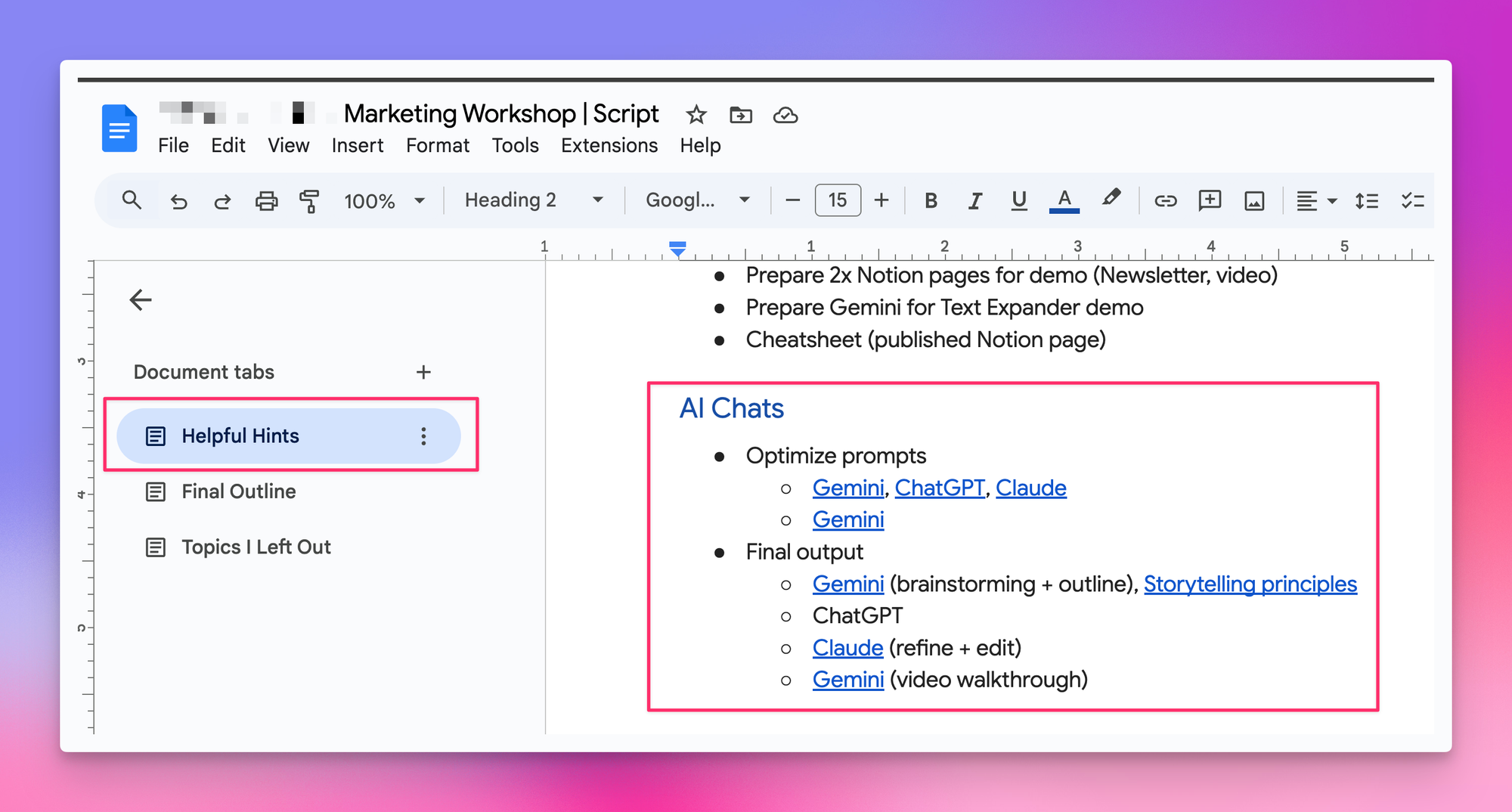Open the Storytelling principles link
1512x812 pixels.
tap(1250, 584)
